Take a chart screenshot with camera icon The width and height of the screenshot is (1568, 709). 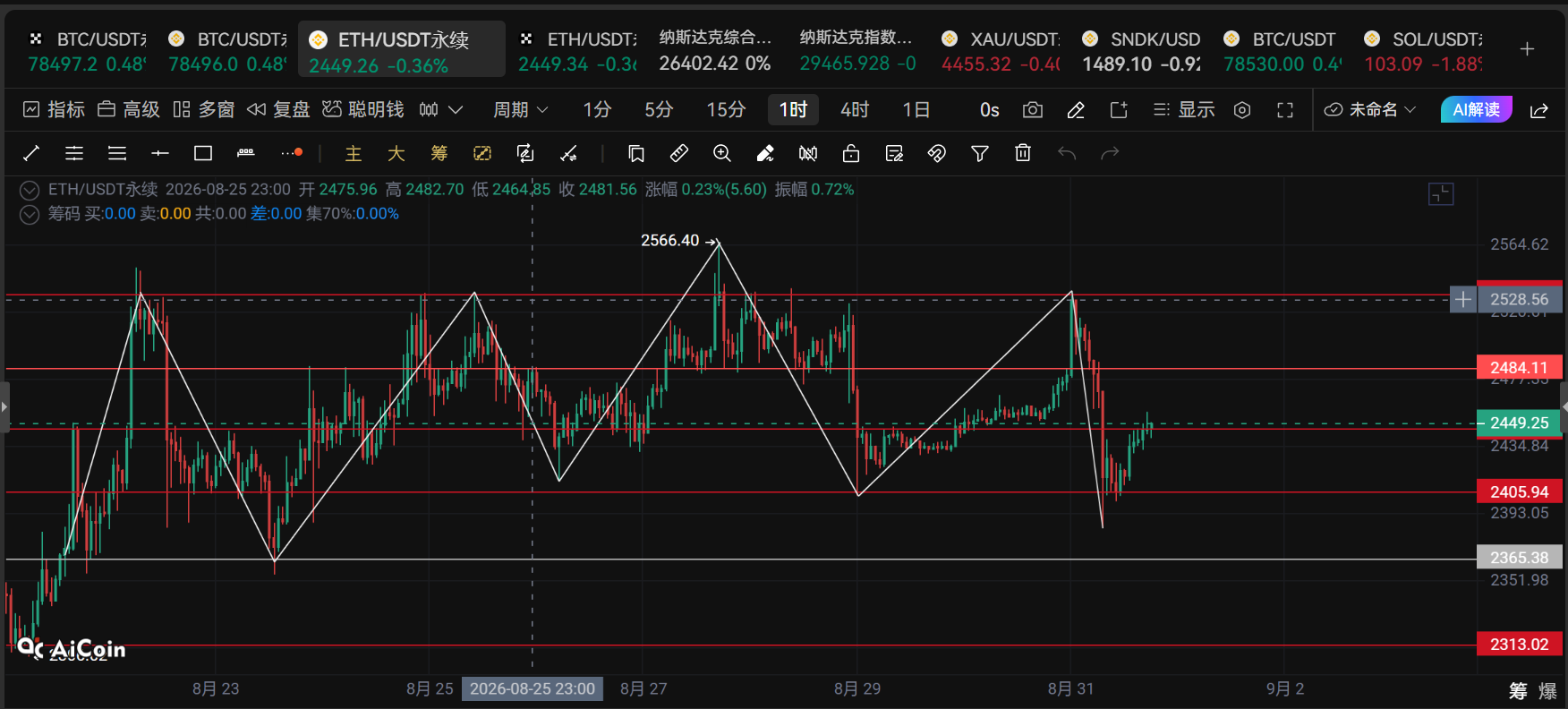[x=1033, y=110]
